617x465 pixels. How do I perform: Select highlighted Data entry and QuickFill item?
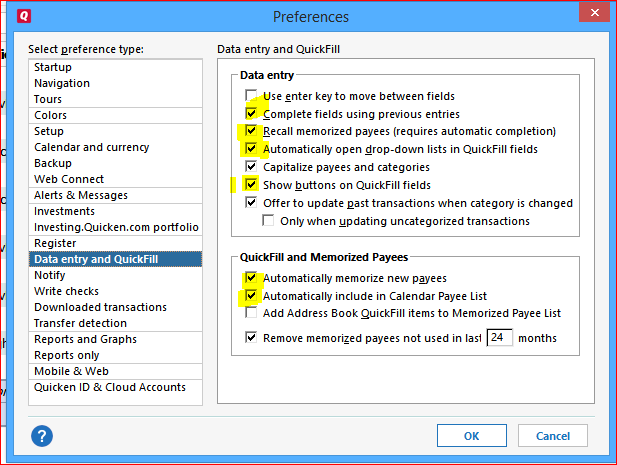tap(115, 259)
